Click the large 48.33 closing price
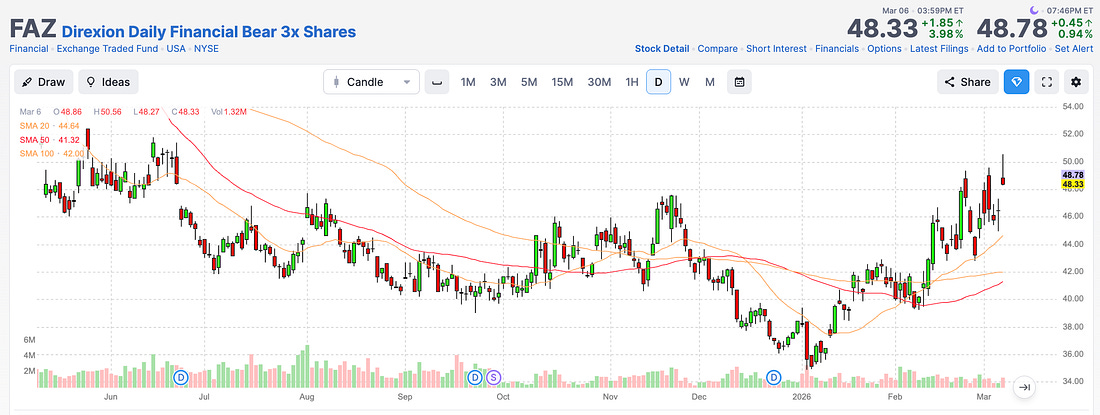This screenshot has height=415, width=1100. tap(883, 29)
